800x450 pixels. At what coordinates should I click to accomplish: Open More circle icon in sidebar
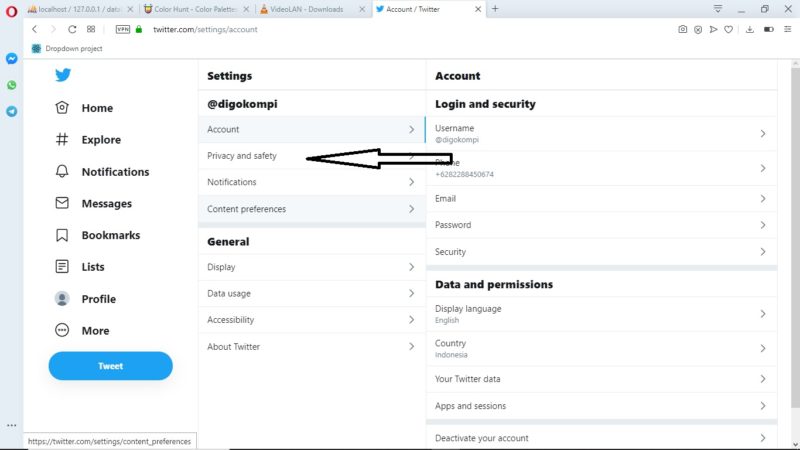pos(62,330)
